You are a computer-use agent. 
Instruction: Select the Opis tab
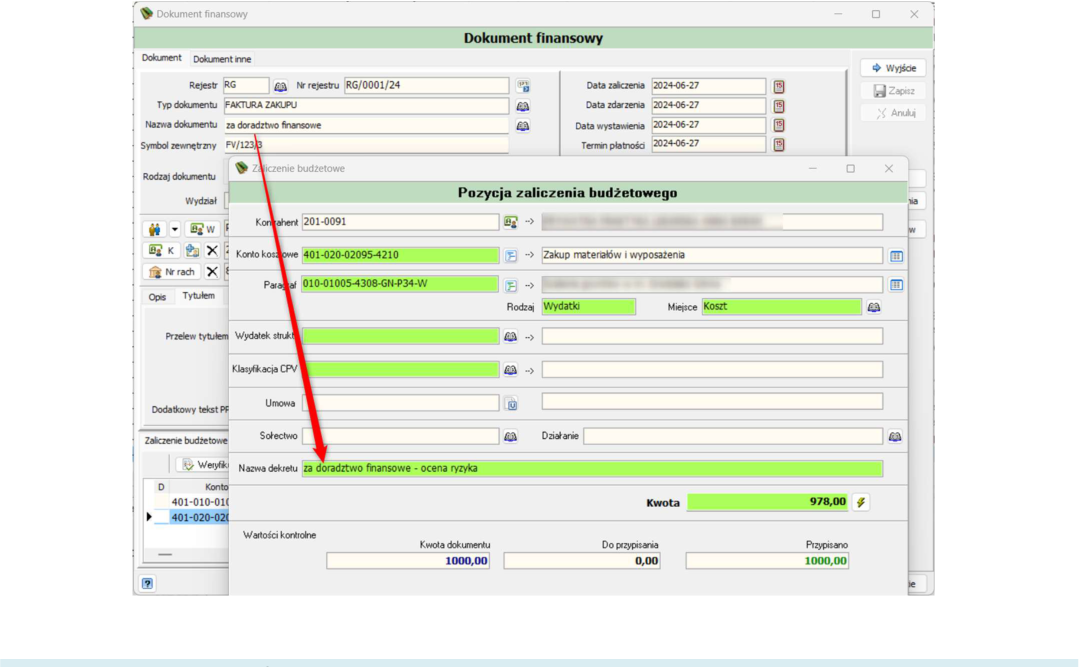coord(158,297)
